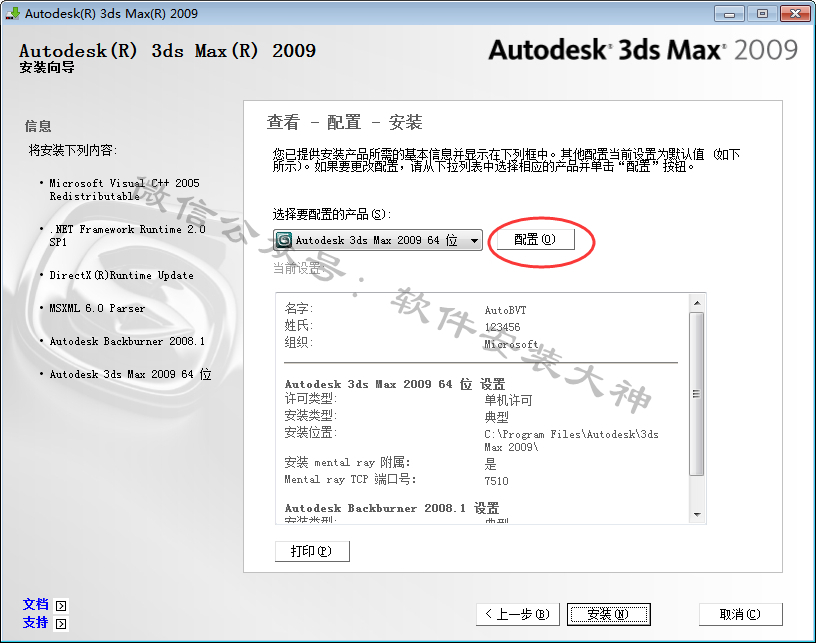
Task: Click the 打印(P) print button
Action: click(x=312, y=551)
